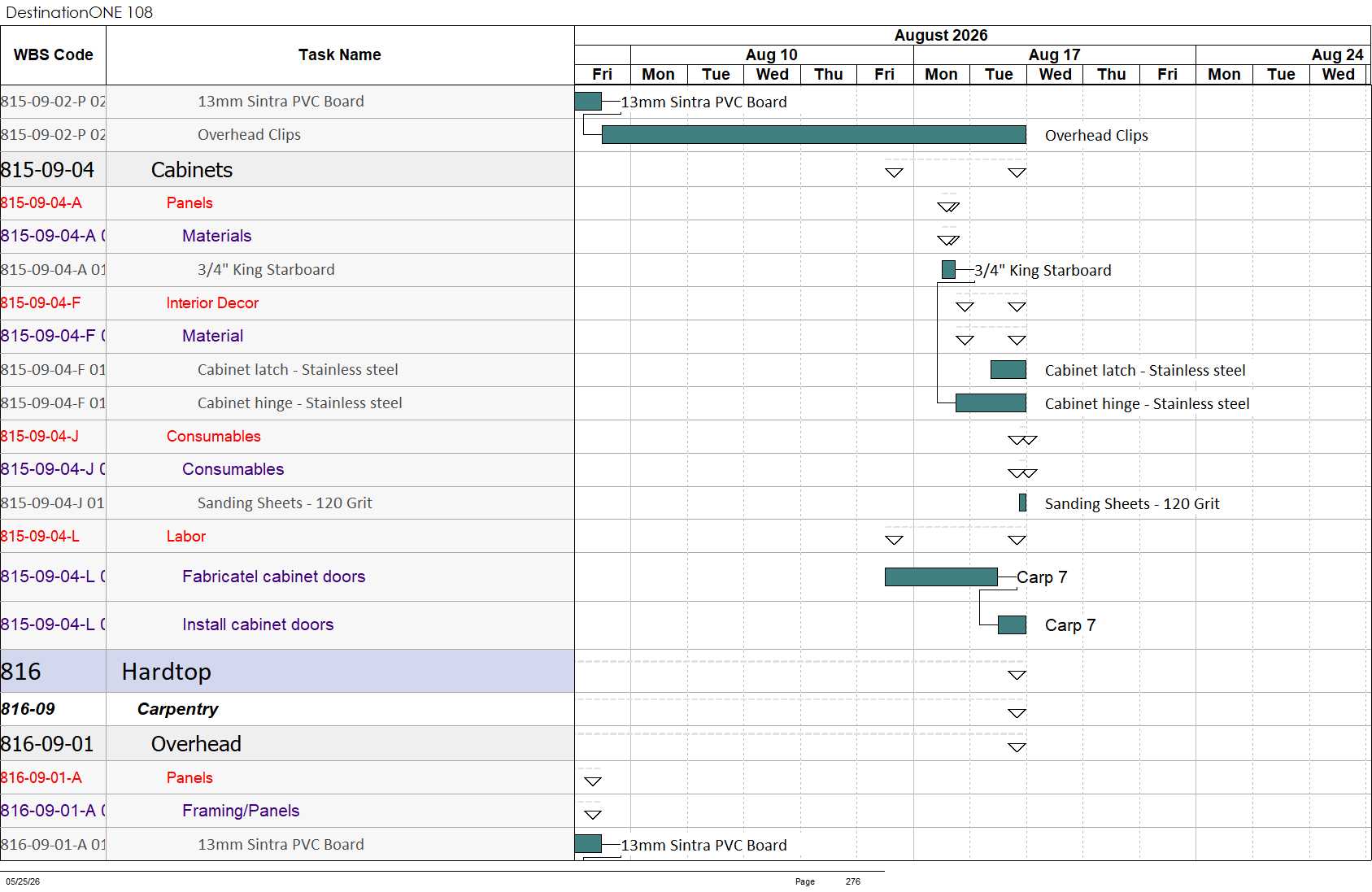
Task: Select the Labor task row
Action: 287,537
